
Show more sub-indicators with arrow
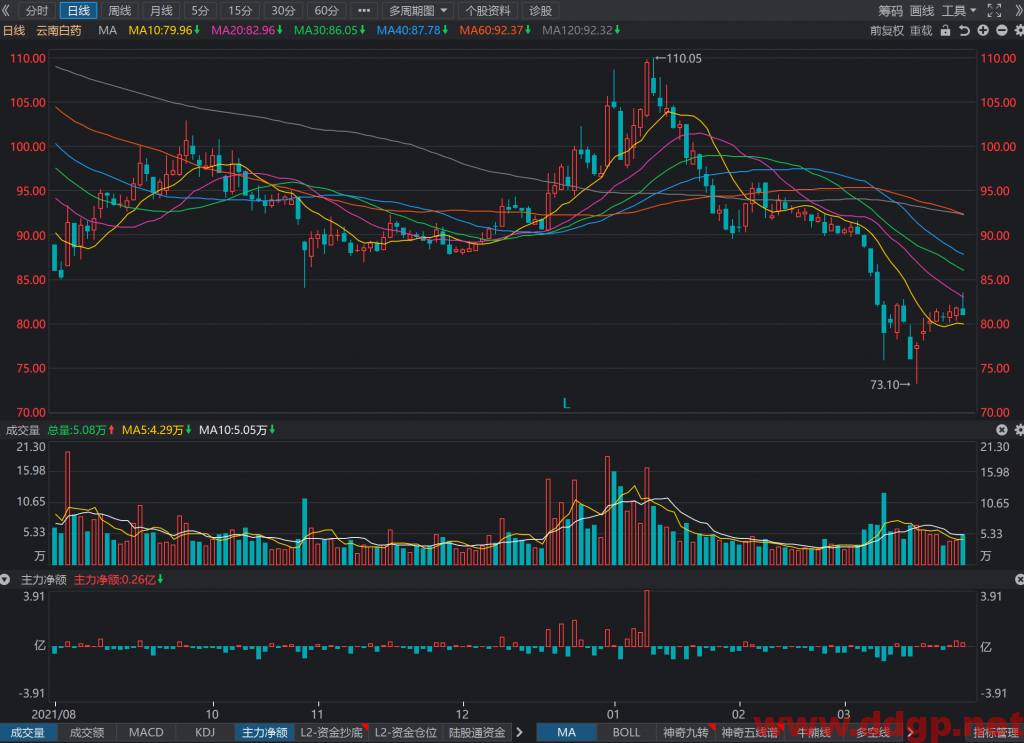(520, 733)
